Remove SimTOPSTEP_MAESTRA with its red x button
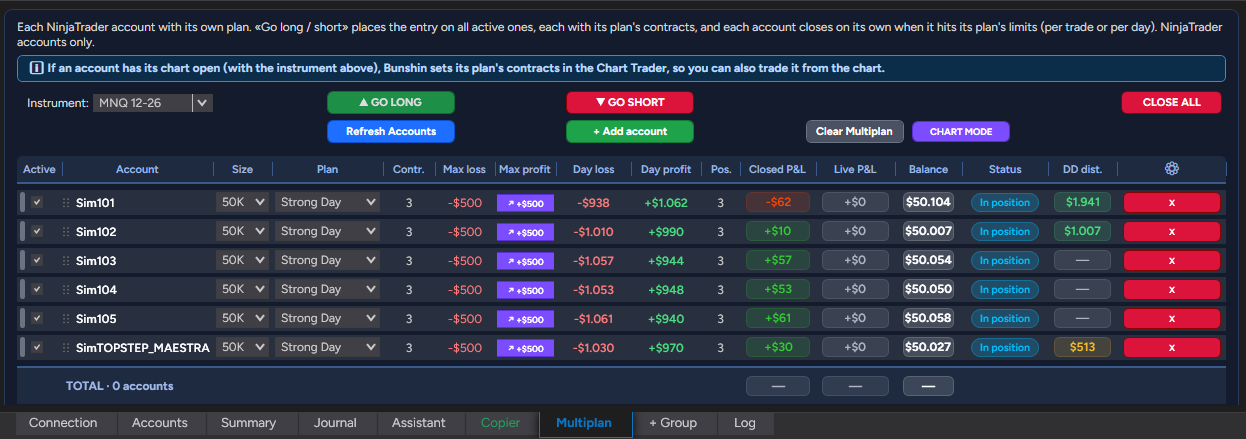 click(1172, 347)
